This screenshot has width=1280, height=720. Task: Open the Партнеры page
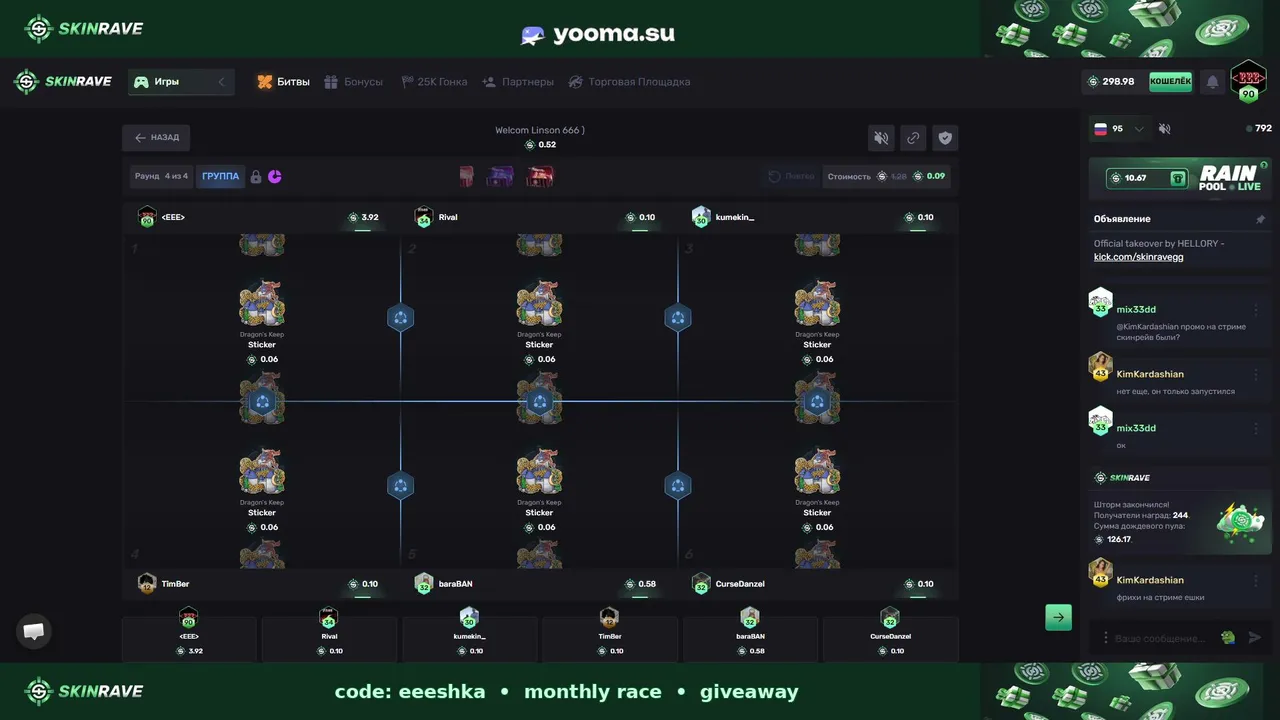point(518,82)
